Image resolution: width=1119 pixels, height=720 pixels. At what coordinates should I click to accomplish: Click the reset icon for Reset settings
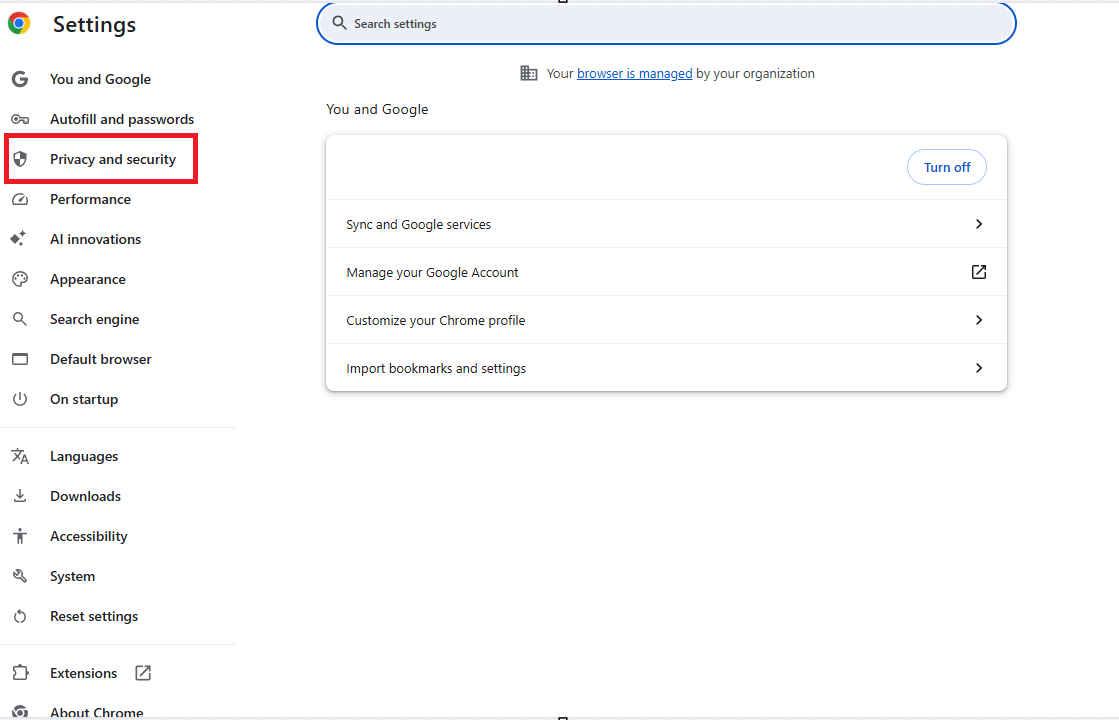click(20, 616)
